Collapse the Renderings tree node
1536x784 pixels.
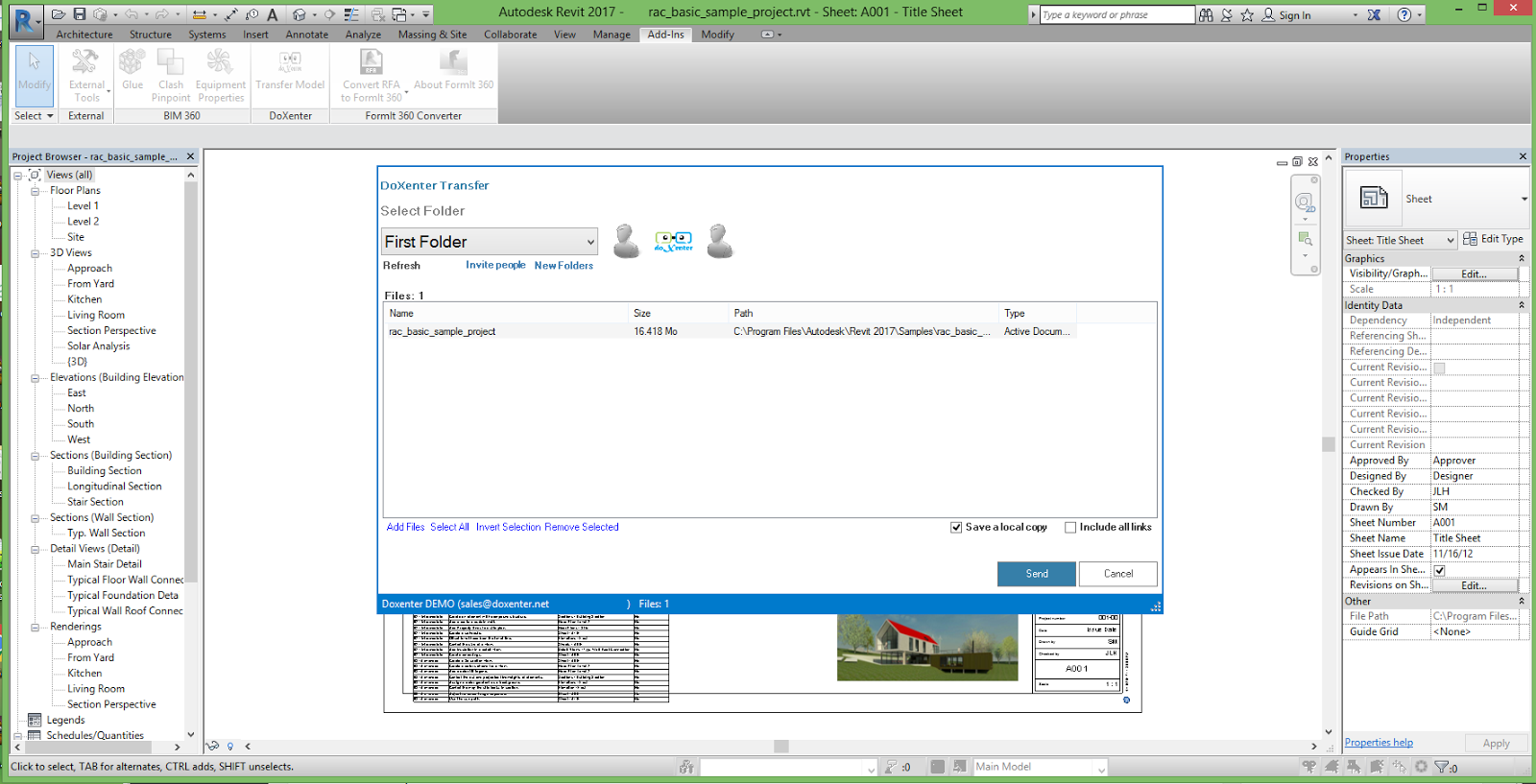35,627
